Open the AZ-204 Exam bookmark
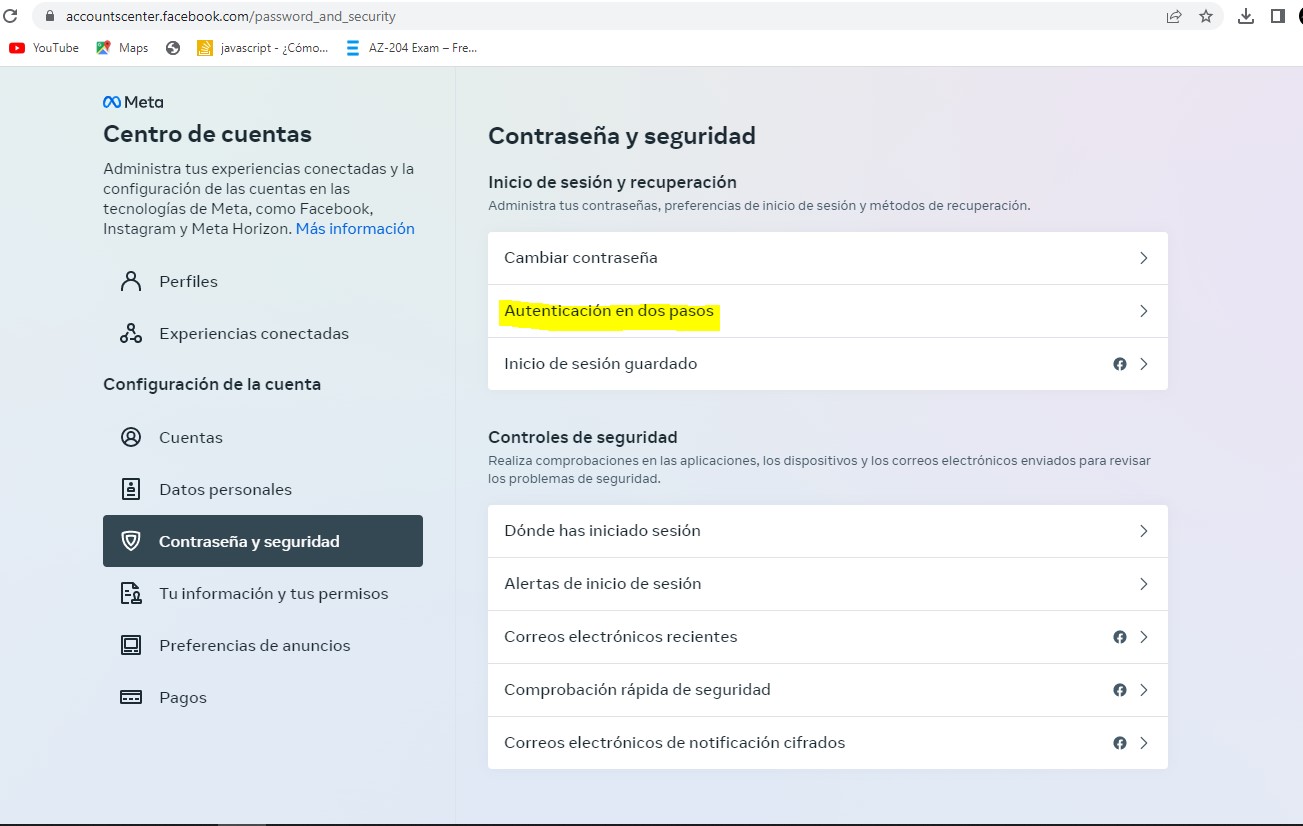Screen dimensions: 1303x826 (x=411, y=48)
